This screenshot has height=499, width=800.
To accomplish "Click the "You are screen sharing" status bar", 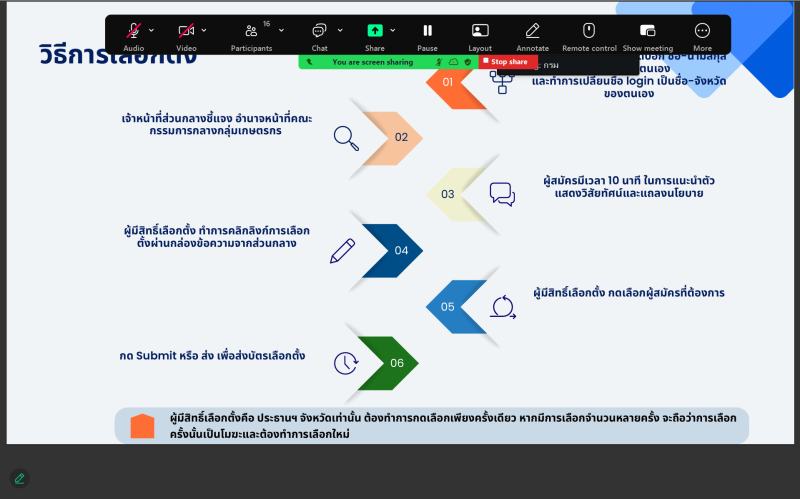I will [x=372, y=62].
